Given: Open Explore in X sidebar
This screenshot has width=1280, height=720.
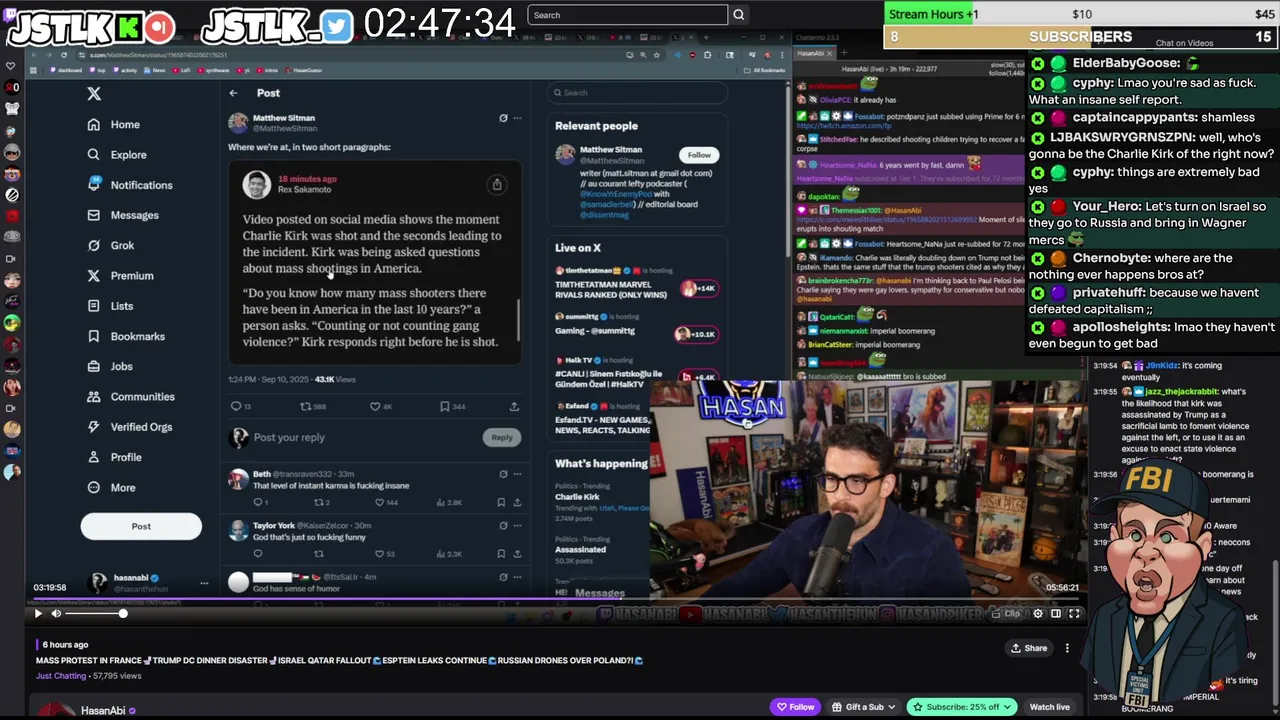Looking at the screenshot, I should click(x=116, y=155).
